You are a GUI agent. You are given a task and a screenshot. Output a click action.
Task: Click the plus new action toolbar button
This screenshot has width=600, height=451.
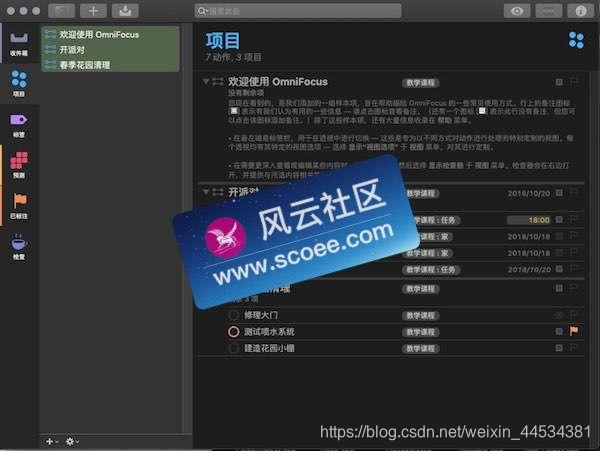[93, 11]
